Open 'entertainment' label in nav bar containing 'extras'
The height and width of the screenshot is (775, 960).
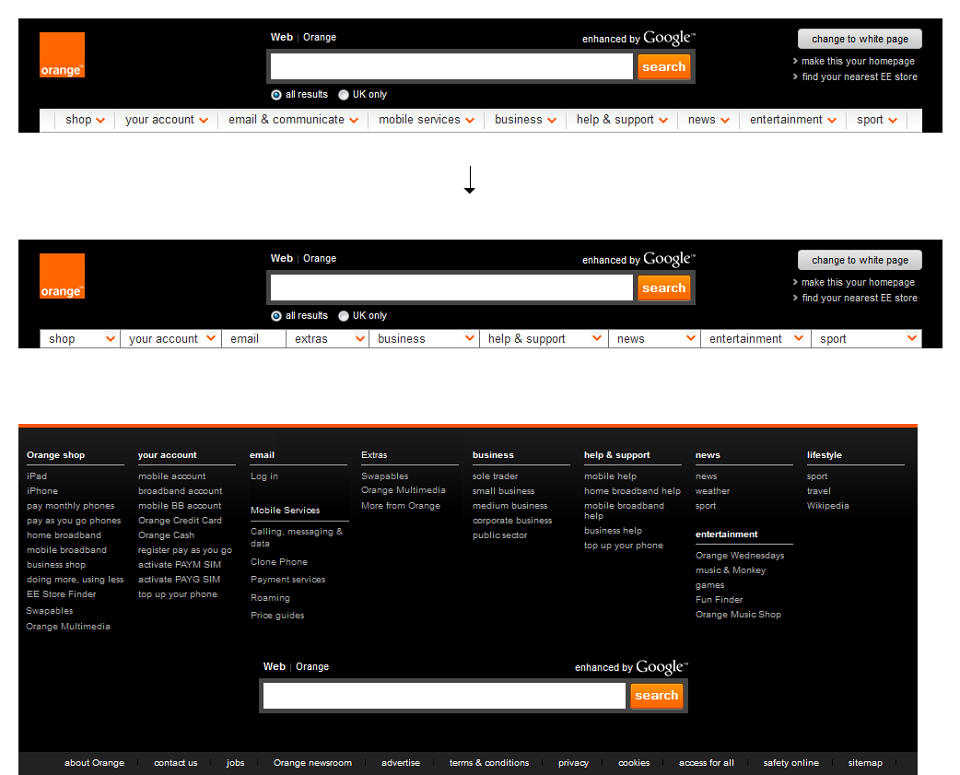745,339
